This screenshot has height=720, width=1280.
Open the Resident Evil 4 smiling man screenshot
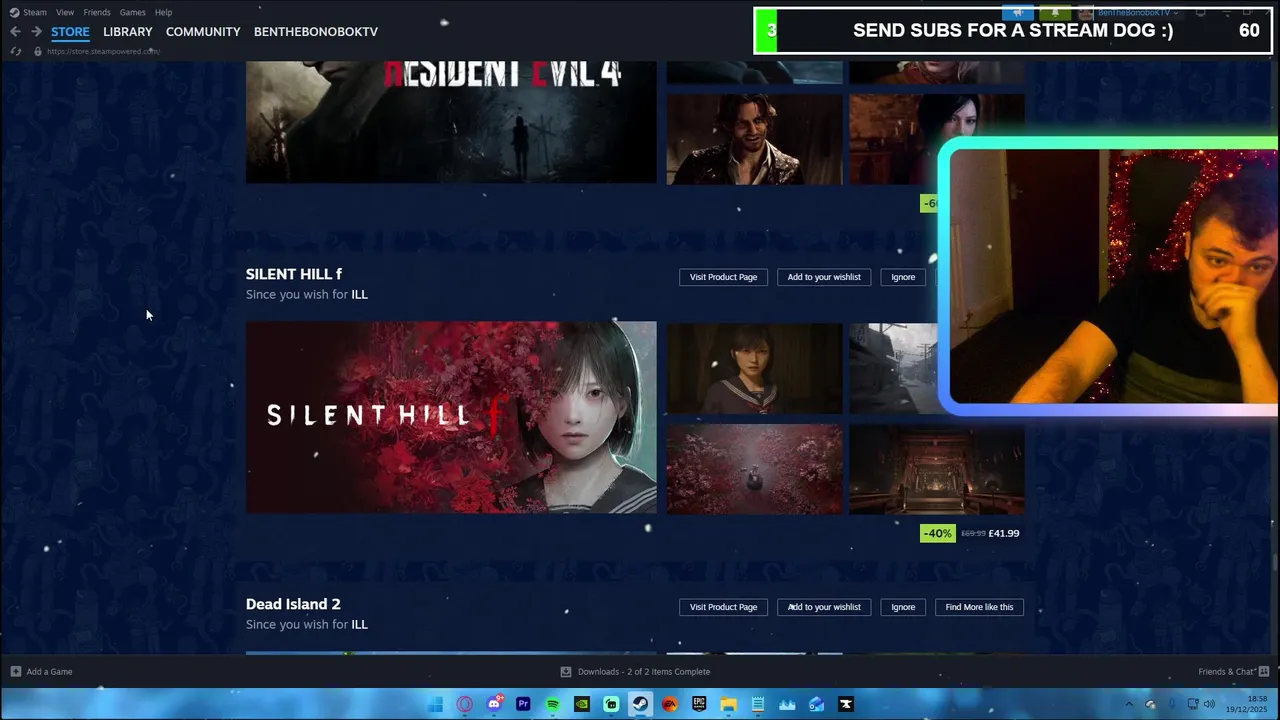point(754,139)
